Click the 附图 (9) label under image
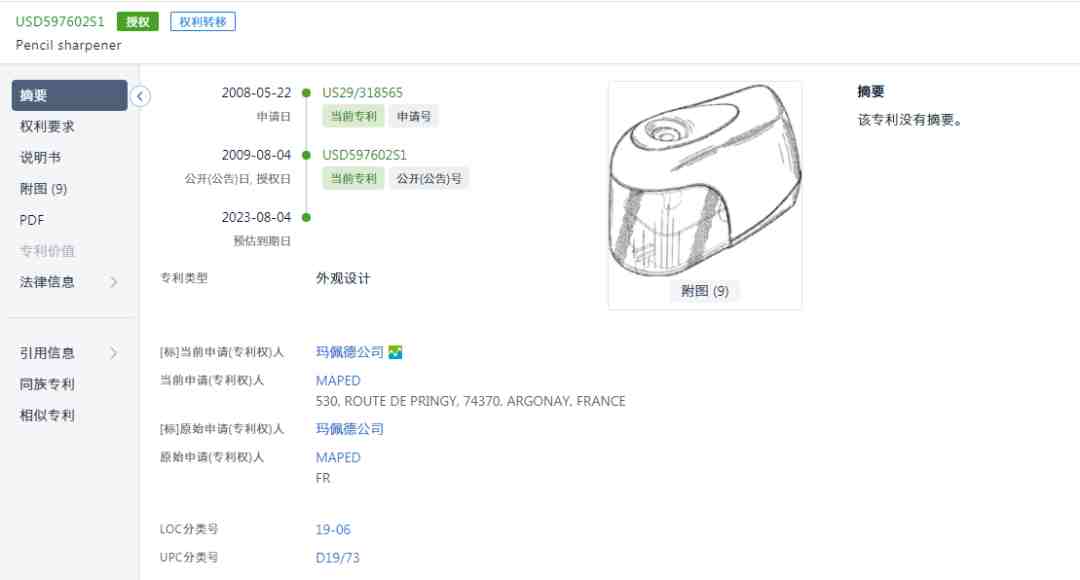 coord(705,291)
